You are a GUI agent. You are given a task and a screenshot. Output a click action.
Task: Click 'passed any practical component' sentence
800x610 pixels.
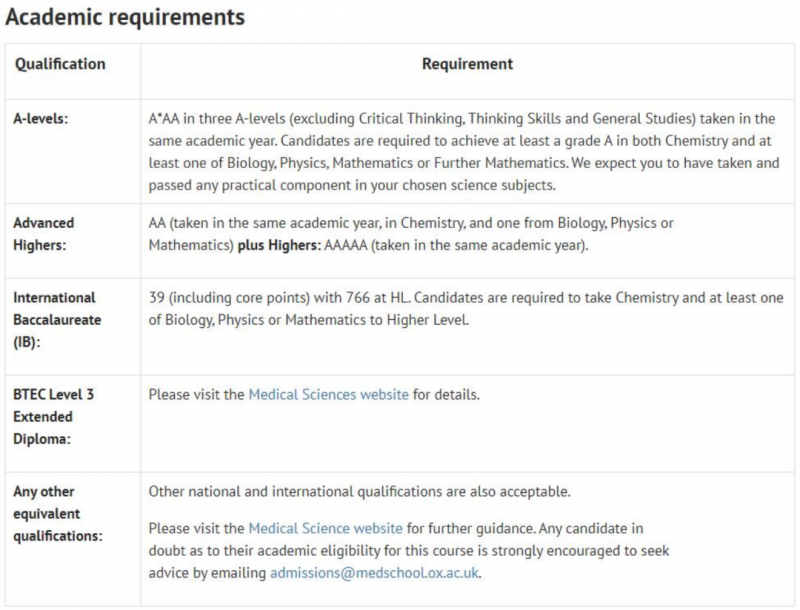click(x=352, y=185)
